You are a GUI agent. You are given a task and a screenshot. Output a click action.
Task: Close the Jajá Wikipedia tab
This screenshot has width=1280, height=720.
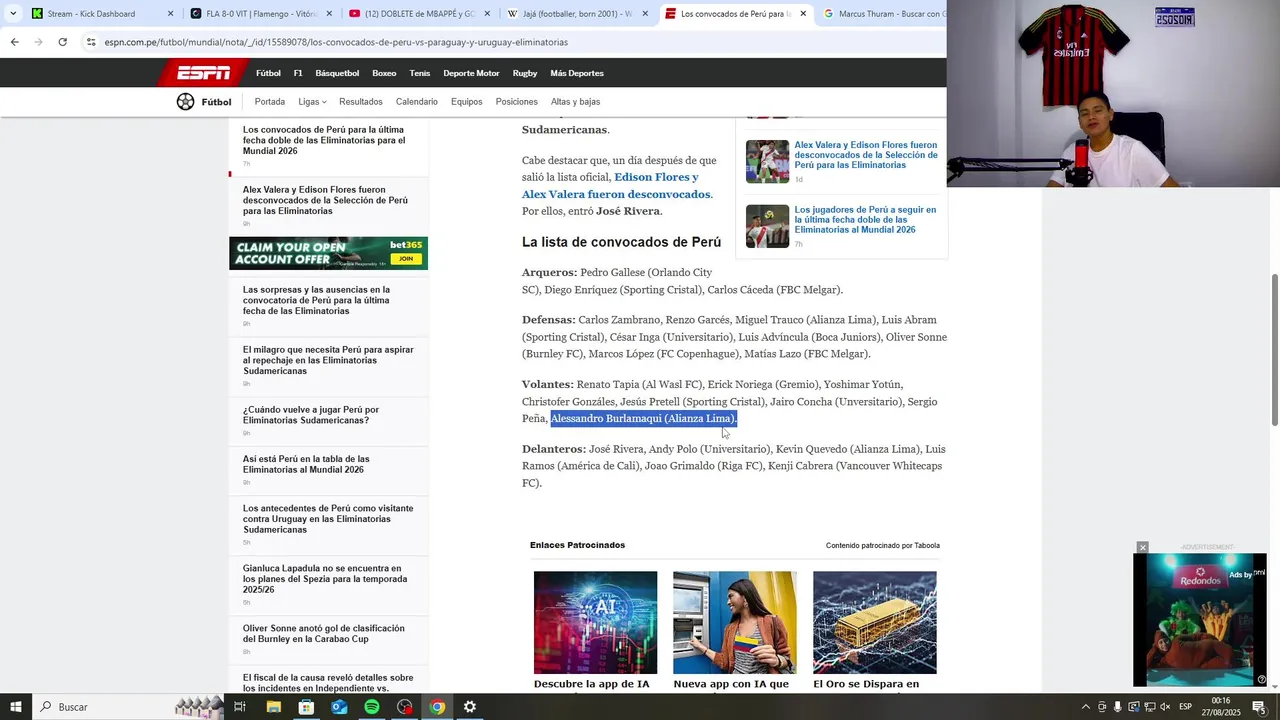(x=645, y=14)
